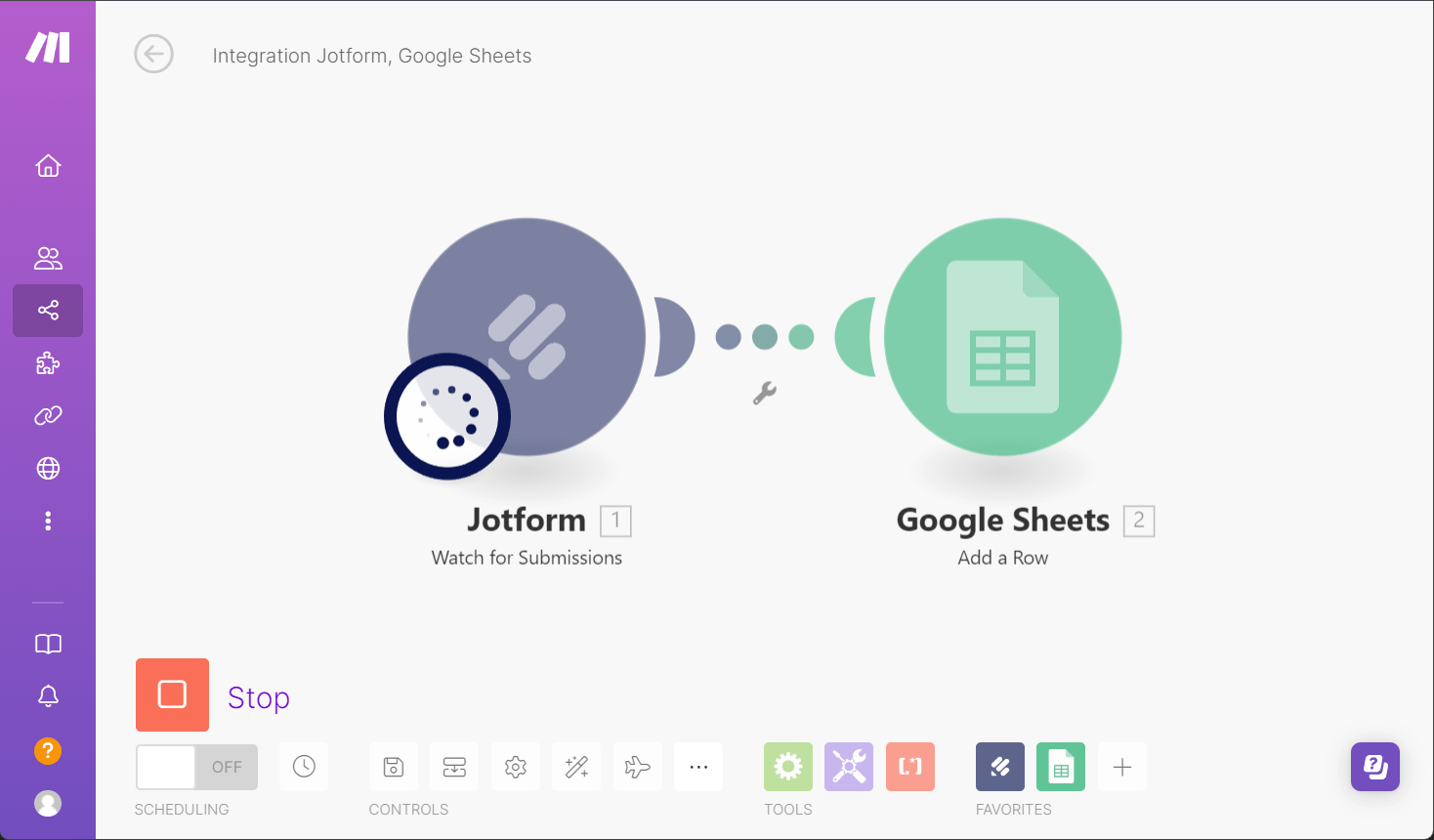Open the orange Help question icon

[x=48, y=750]
